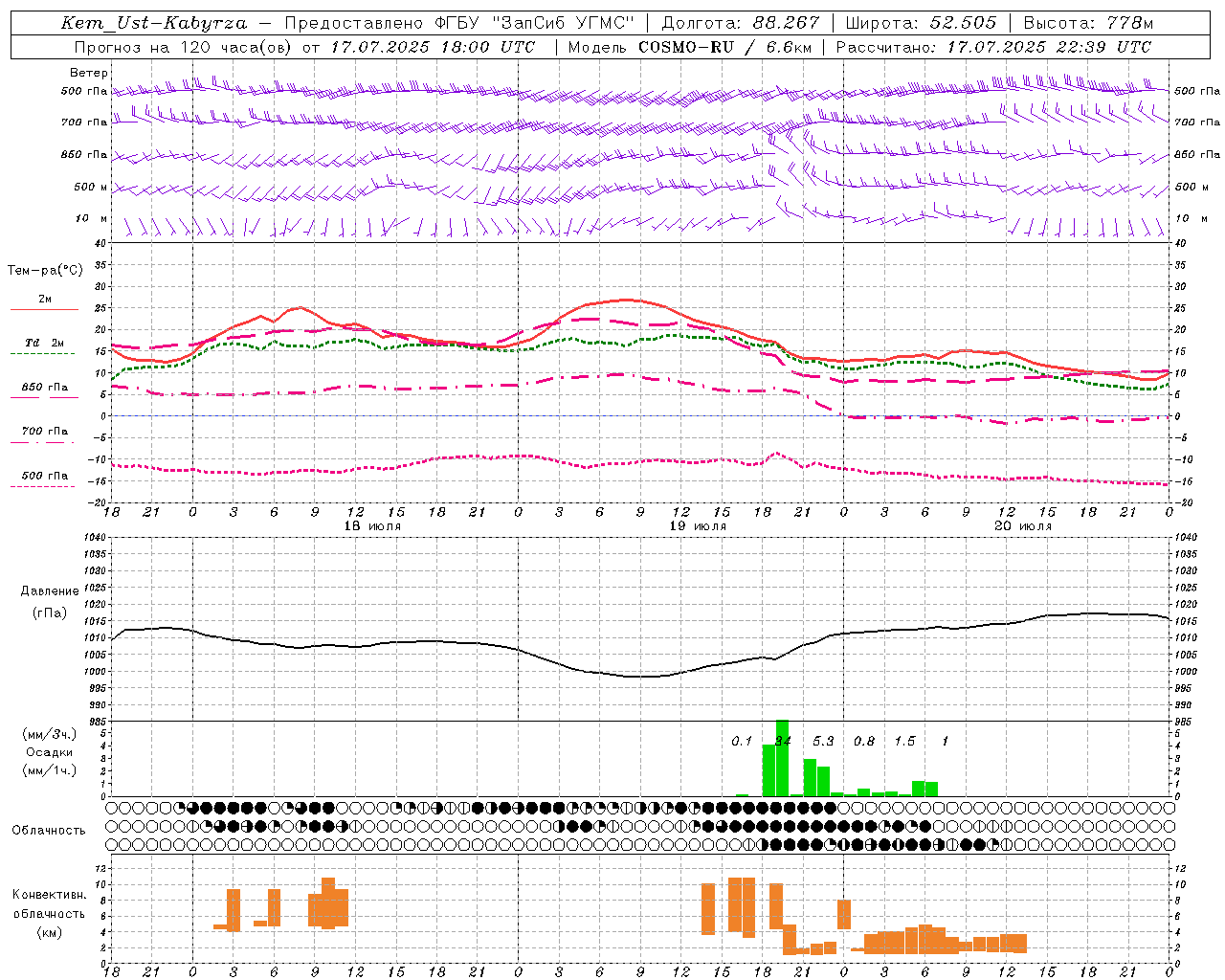Click the 0.1 precipitation total value

tap(742, 742)
